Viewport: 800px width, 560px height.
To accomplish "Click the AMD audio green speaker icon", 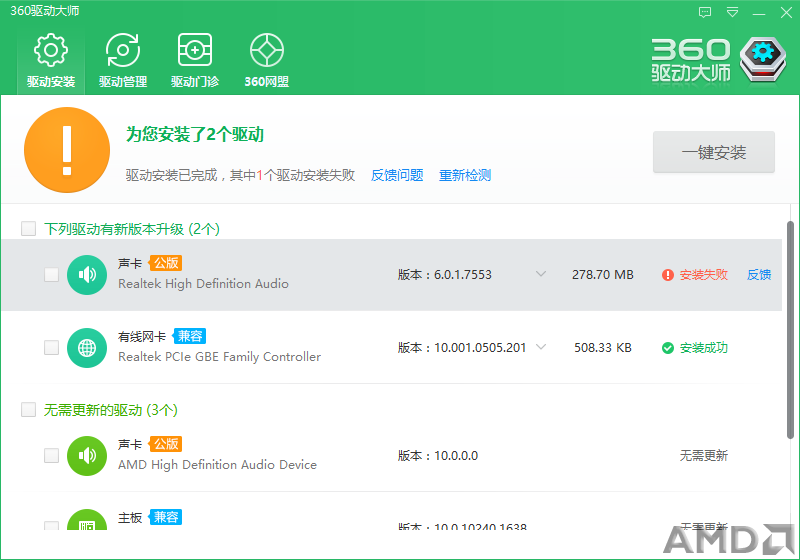I will click(x=87, y=455).
